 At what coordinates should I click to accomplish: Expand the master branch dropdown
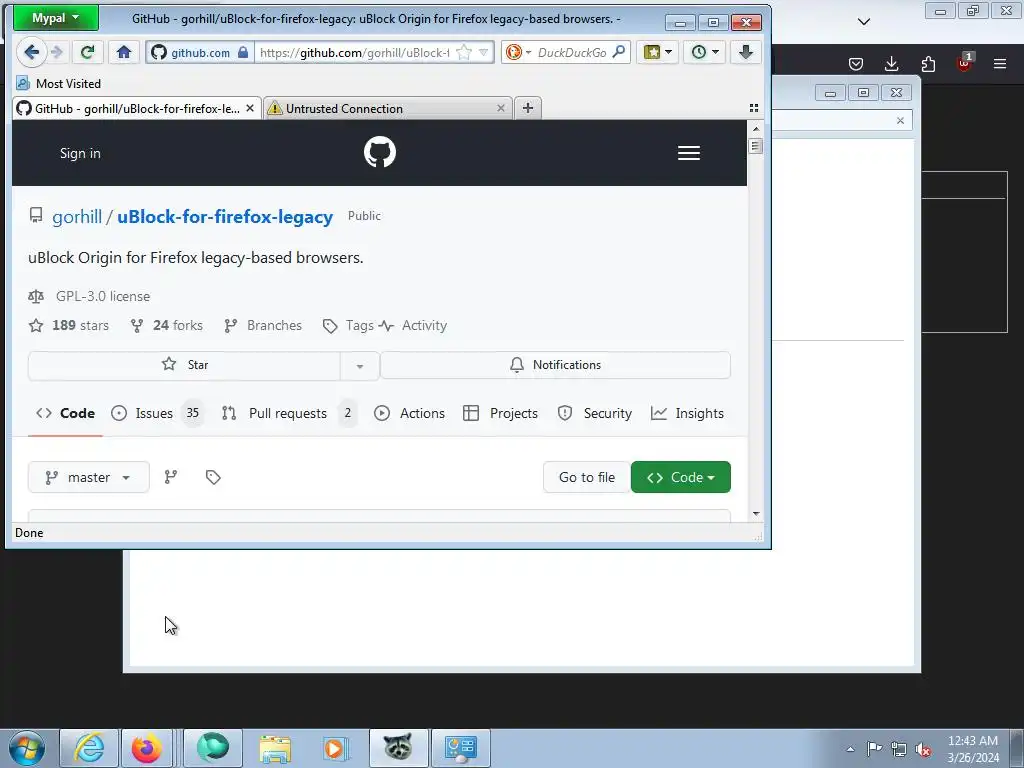(x=88, y=477)
